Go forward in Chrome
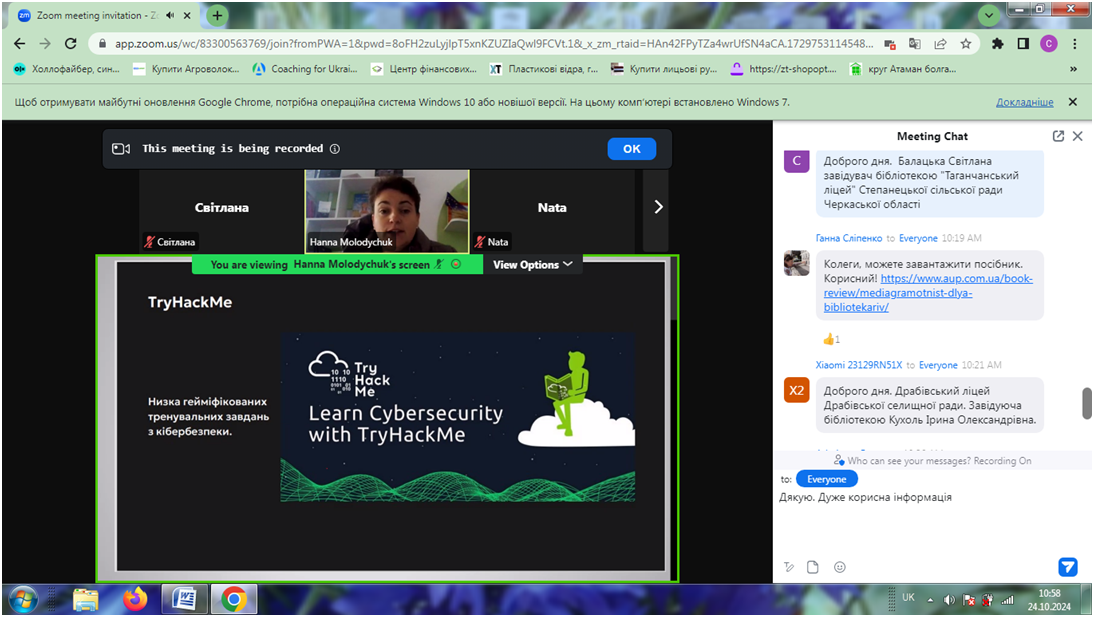This screenshot has width=1094, height=617. point(45,43)
